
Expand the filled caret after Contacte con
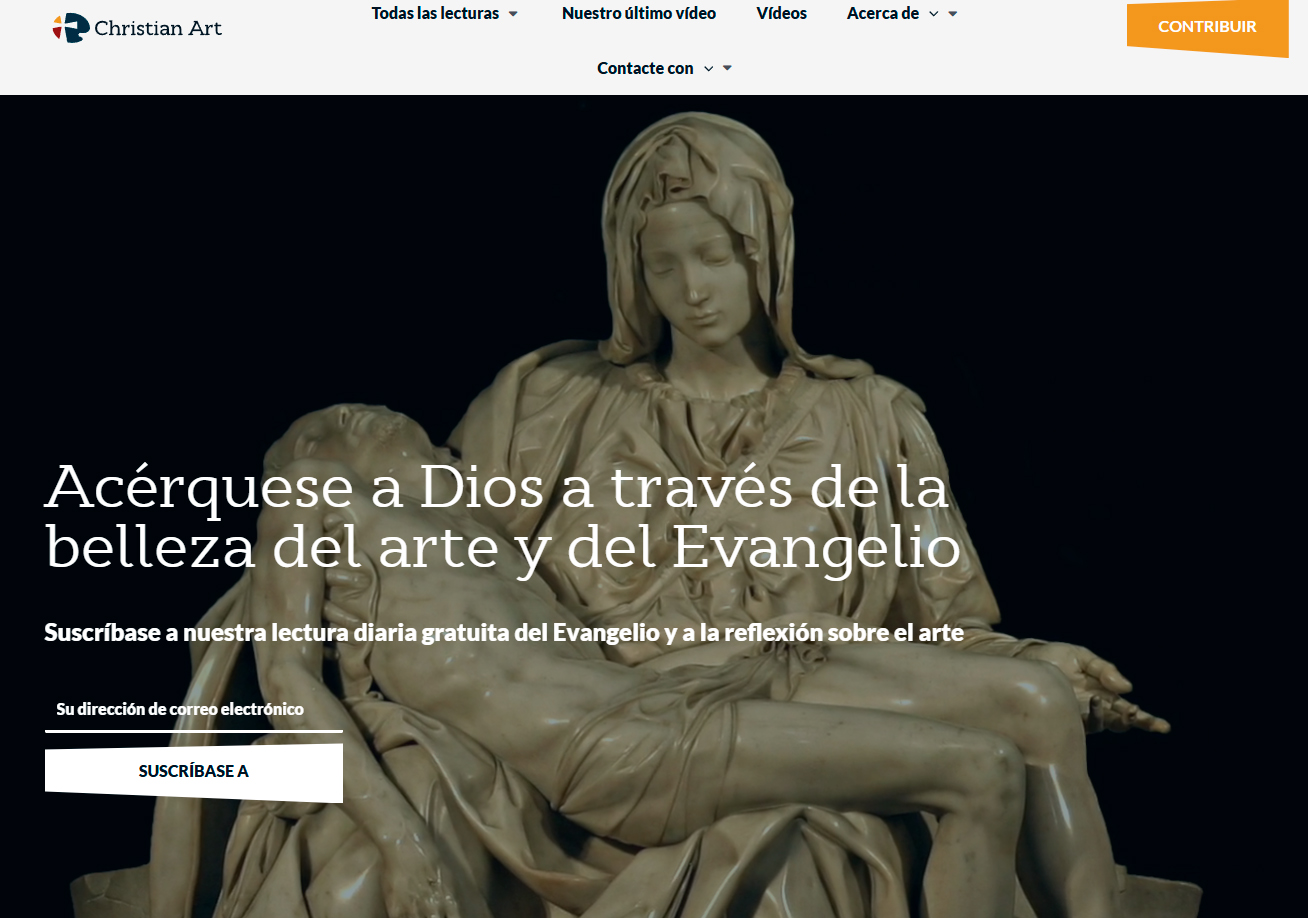coord(727,68)
